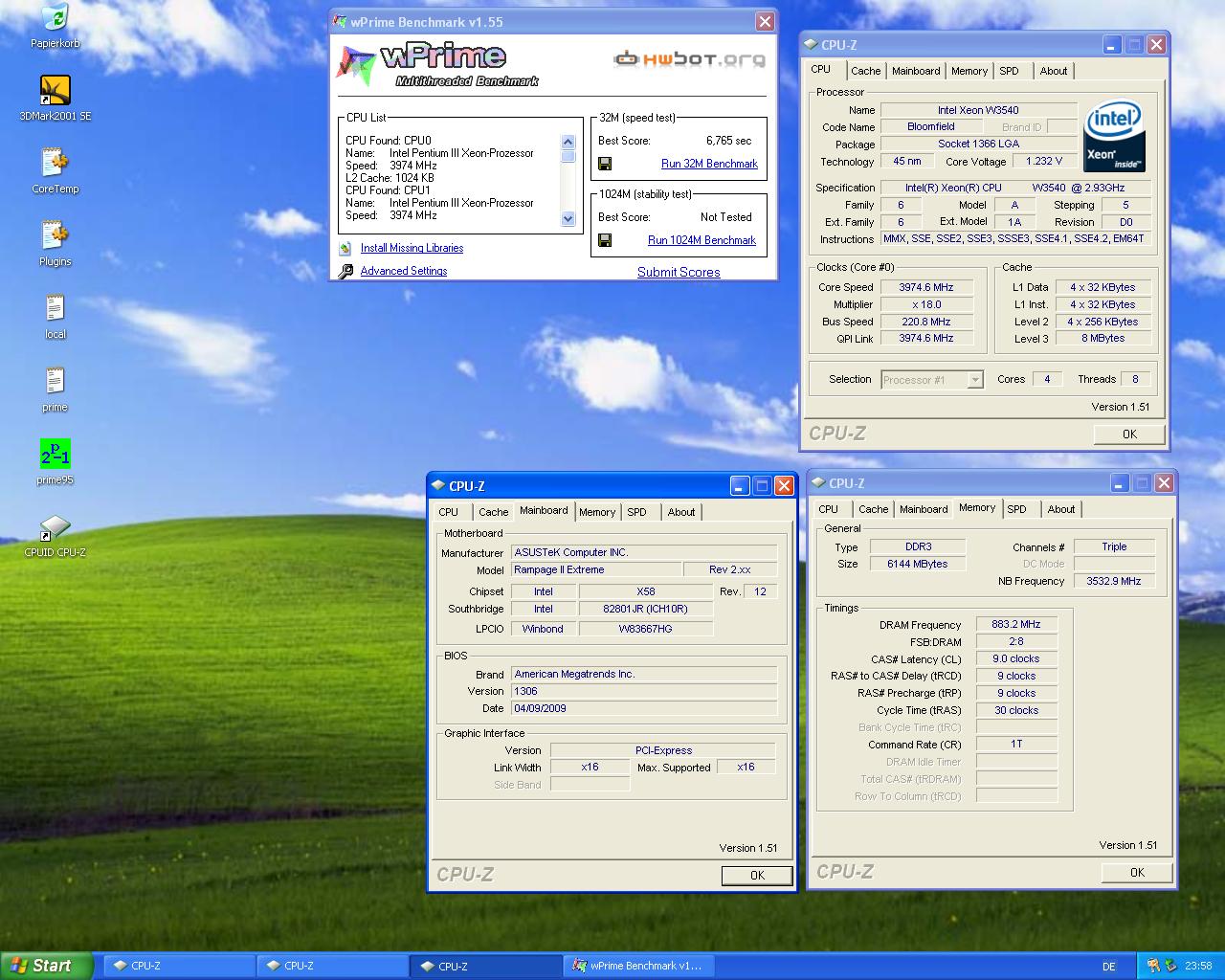This screenshot has height=980, width=1225.
Task: Open the Plugins desktop icon
Action: (55, 244)
